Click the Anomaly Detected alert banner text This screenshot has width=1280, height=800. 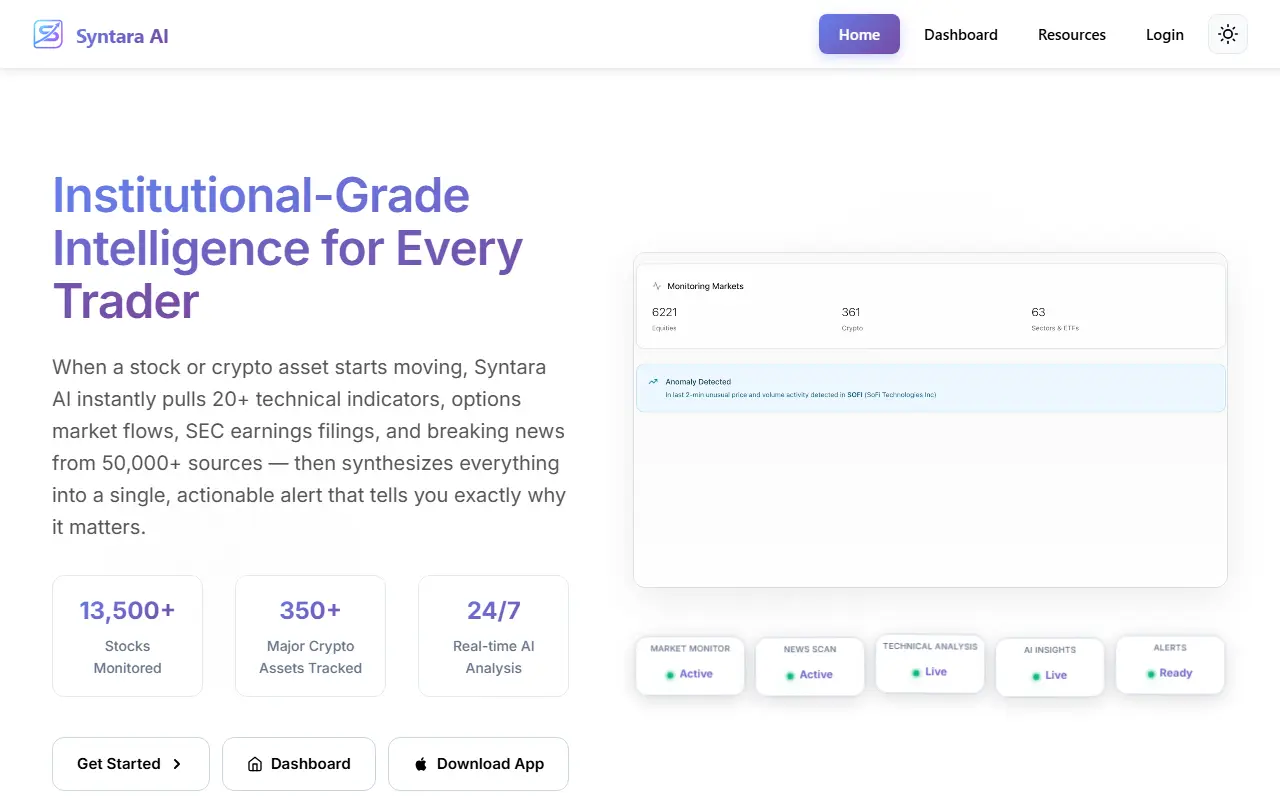tap(800, 395)
